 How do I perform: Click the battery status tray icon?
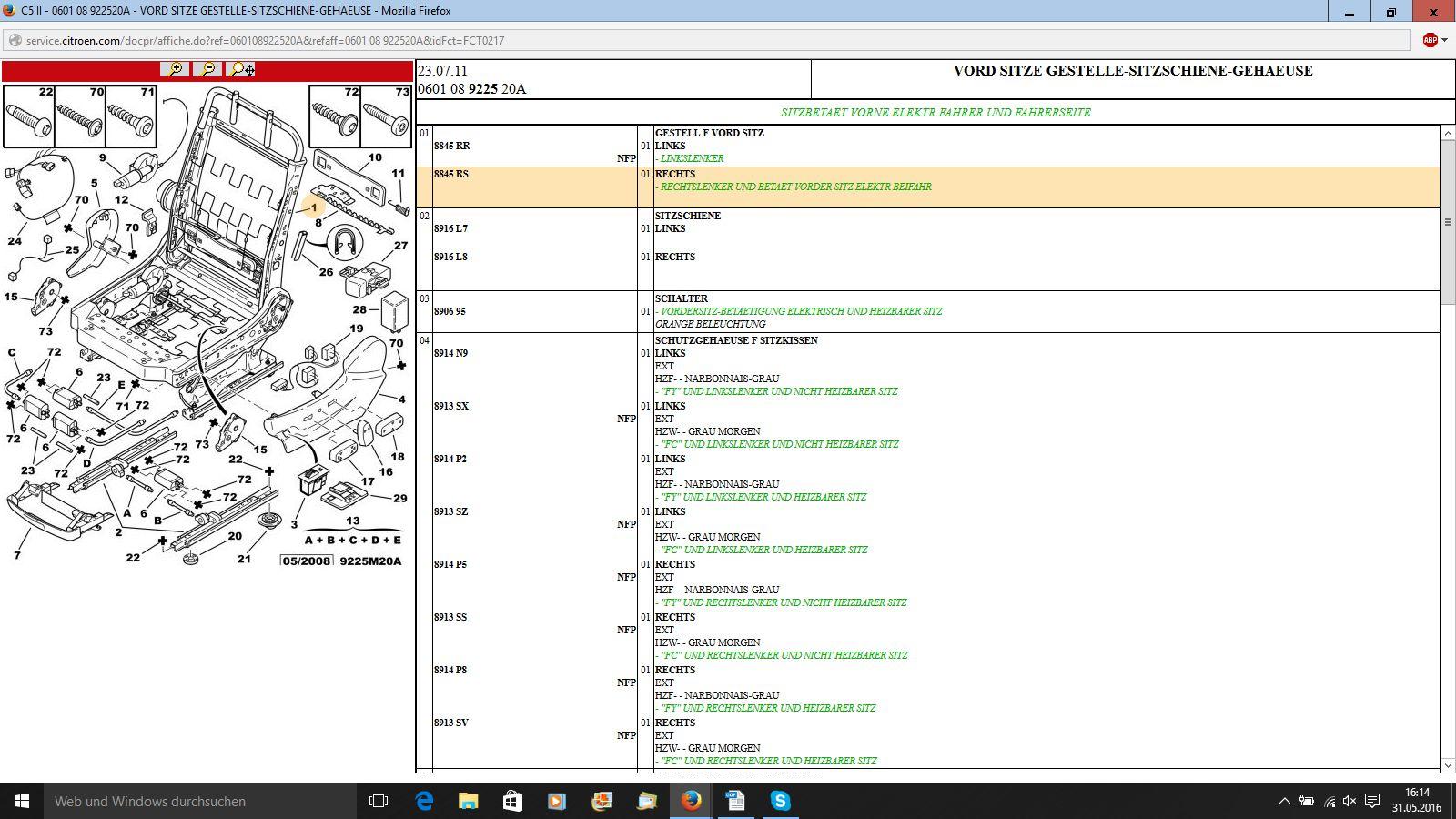[x=1306, y=801]
